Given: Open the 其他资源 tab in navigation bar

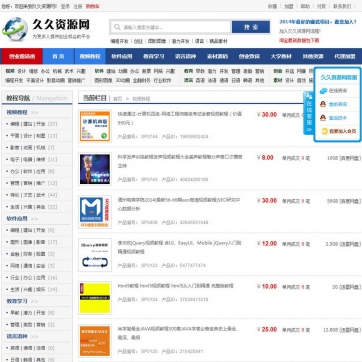Looking at the screenshot, I should 313,56.
